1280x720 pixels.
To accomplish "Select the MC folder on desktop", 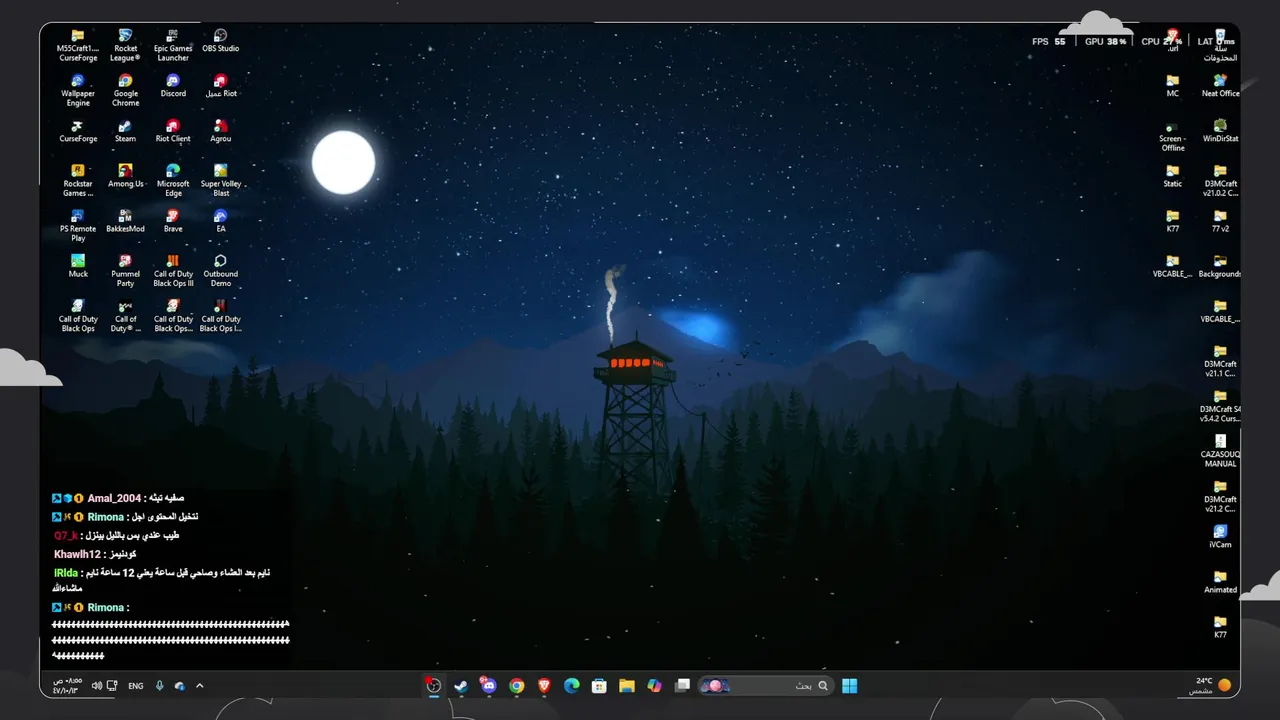I will 1172,86.
